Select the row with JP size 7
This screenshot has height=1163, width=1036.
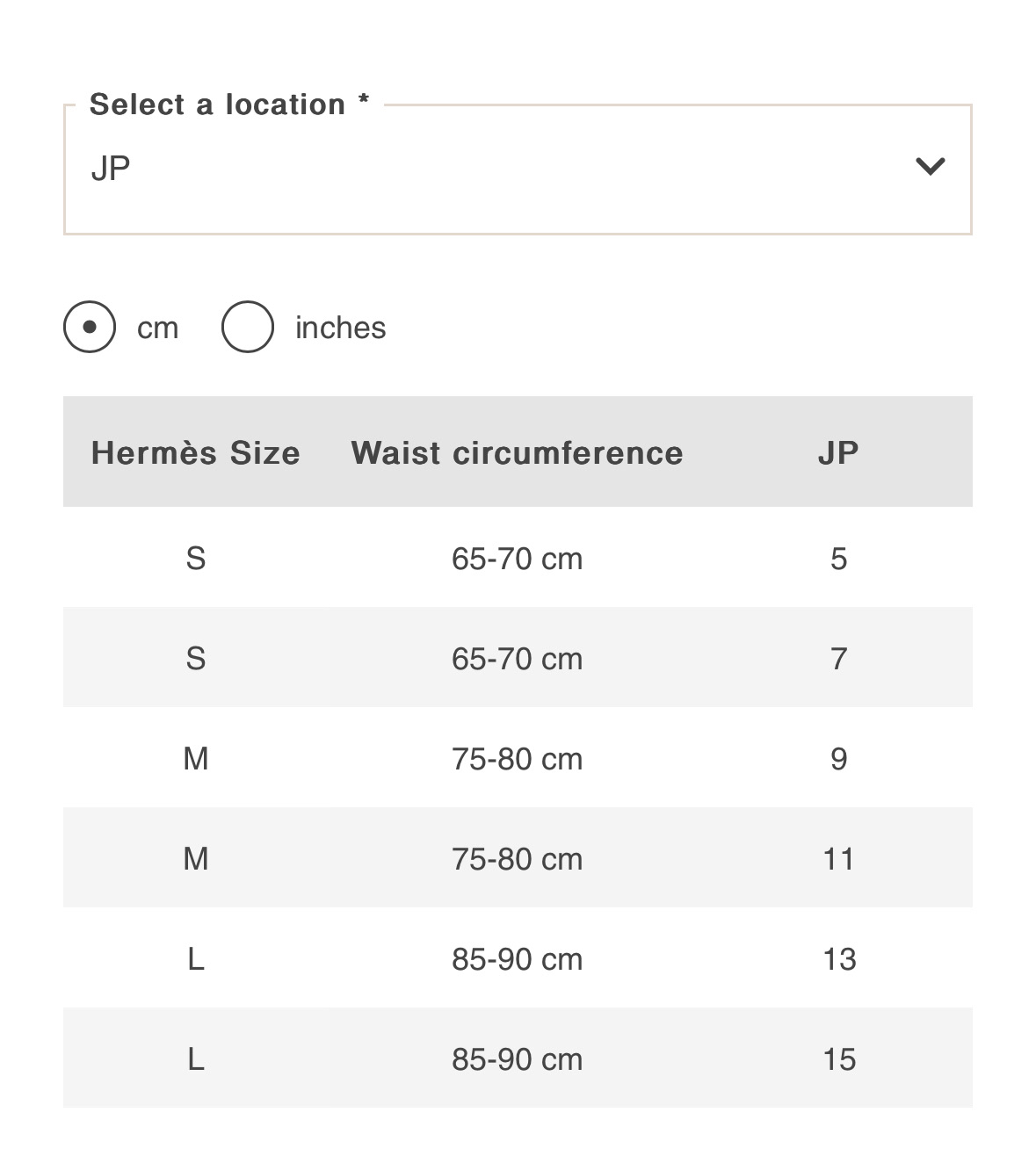point(518,657)
